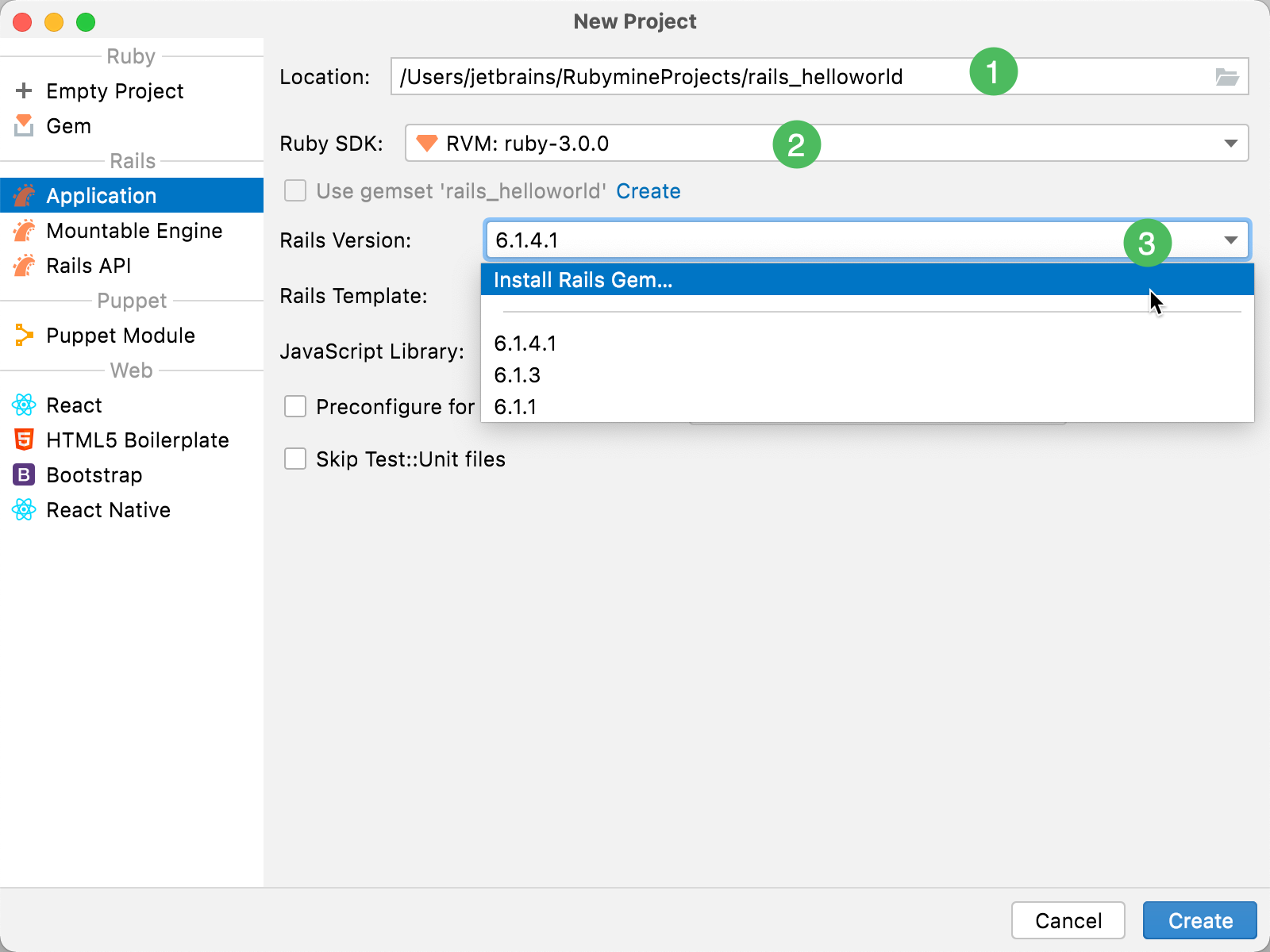This screenshot has width=1270, height=952.
Task: Click the ruby gem icon in SDK field
Action: click(x=427, y=144)
